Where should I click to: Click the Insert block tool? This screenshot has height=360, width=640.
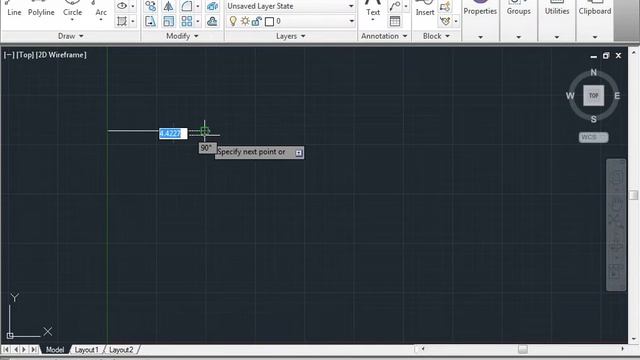pos(425,9)
